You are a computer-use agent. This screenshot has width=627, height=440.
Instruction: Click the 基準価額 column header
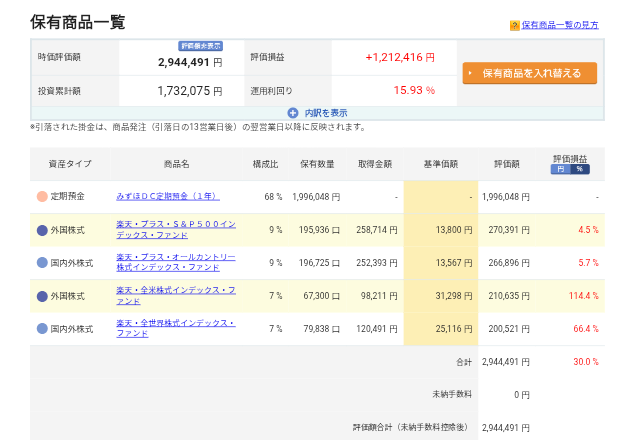(x=441, y=164)
